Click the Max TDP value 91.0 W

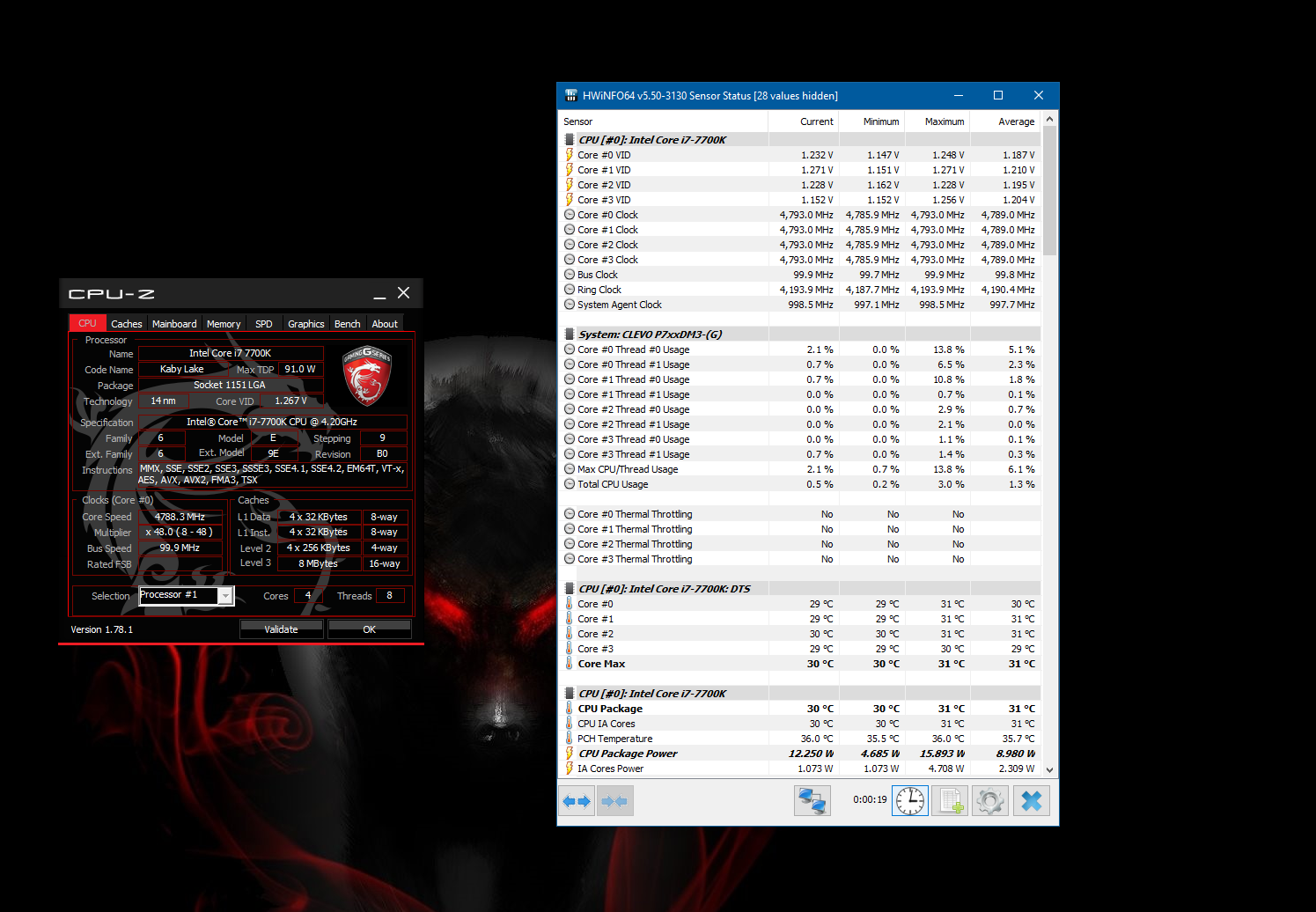[x=300, y=369]
